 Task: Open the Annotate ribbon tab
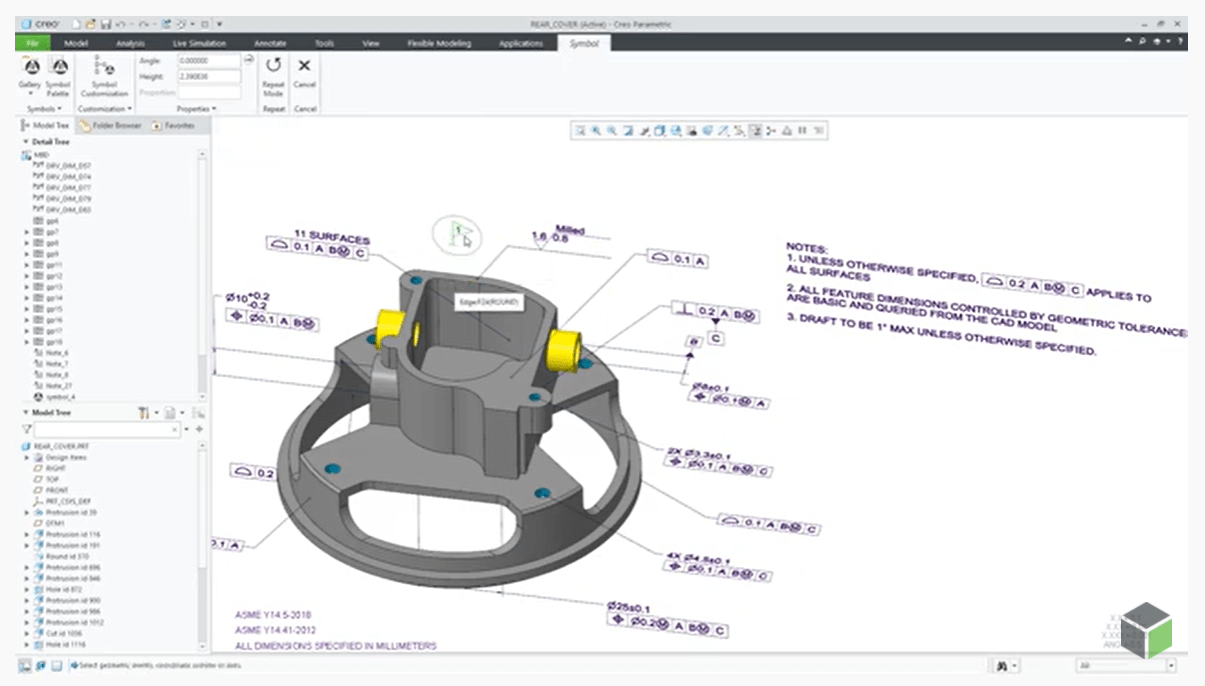[x=268, y=43]
